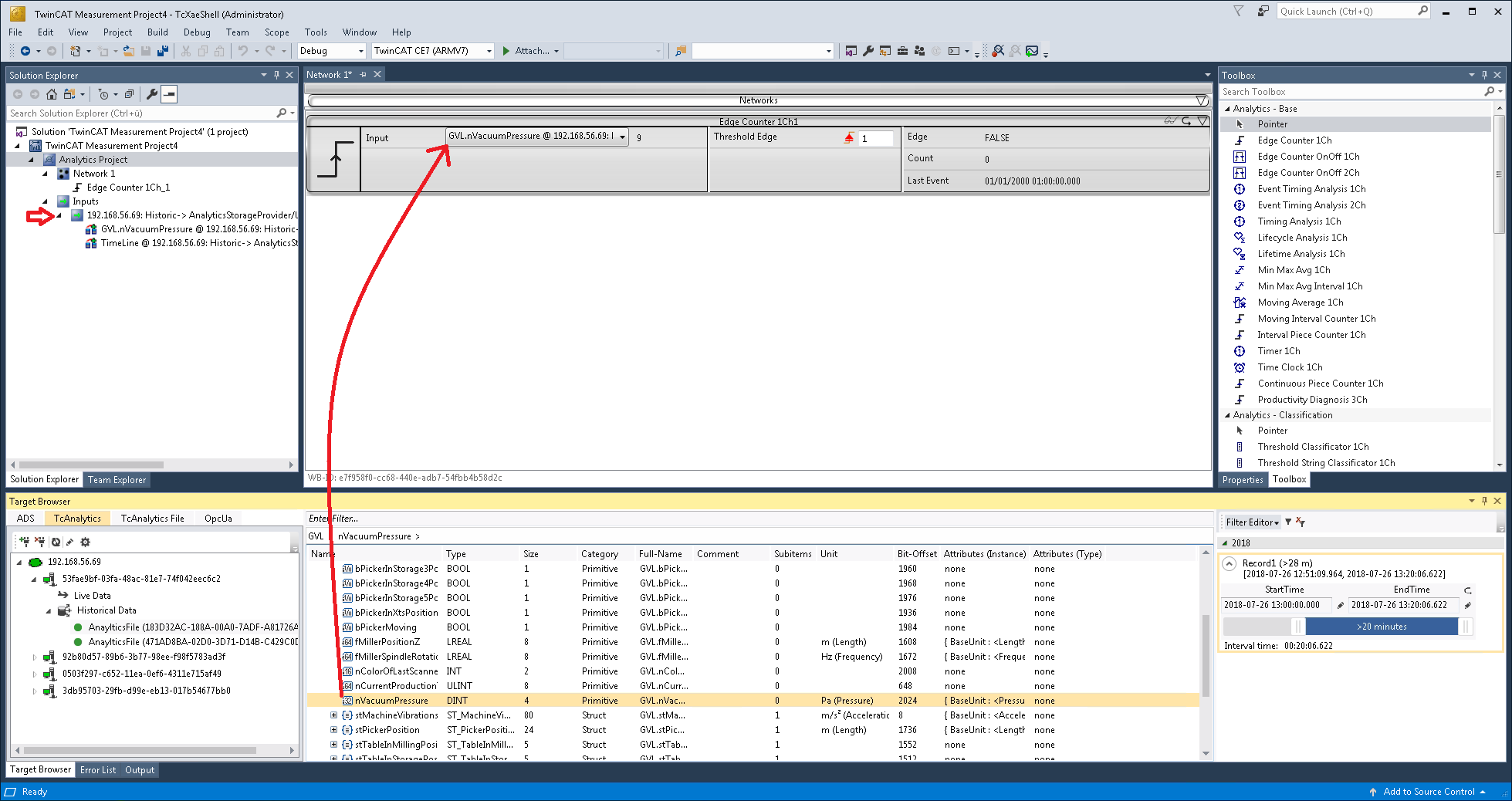Toggle pin on Solution Explorer panel
This screenshot has height=801, width=1512.
pyautogui.click(x=276, y=75)
